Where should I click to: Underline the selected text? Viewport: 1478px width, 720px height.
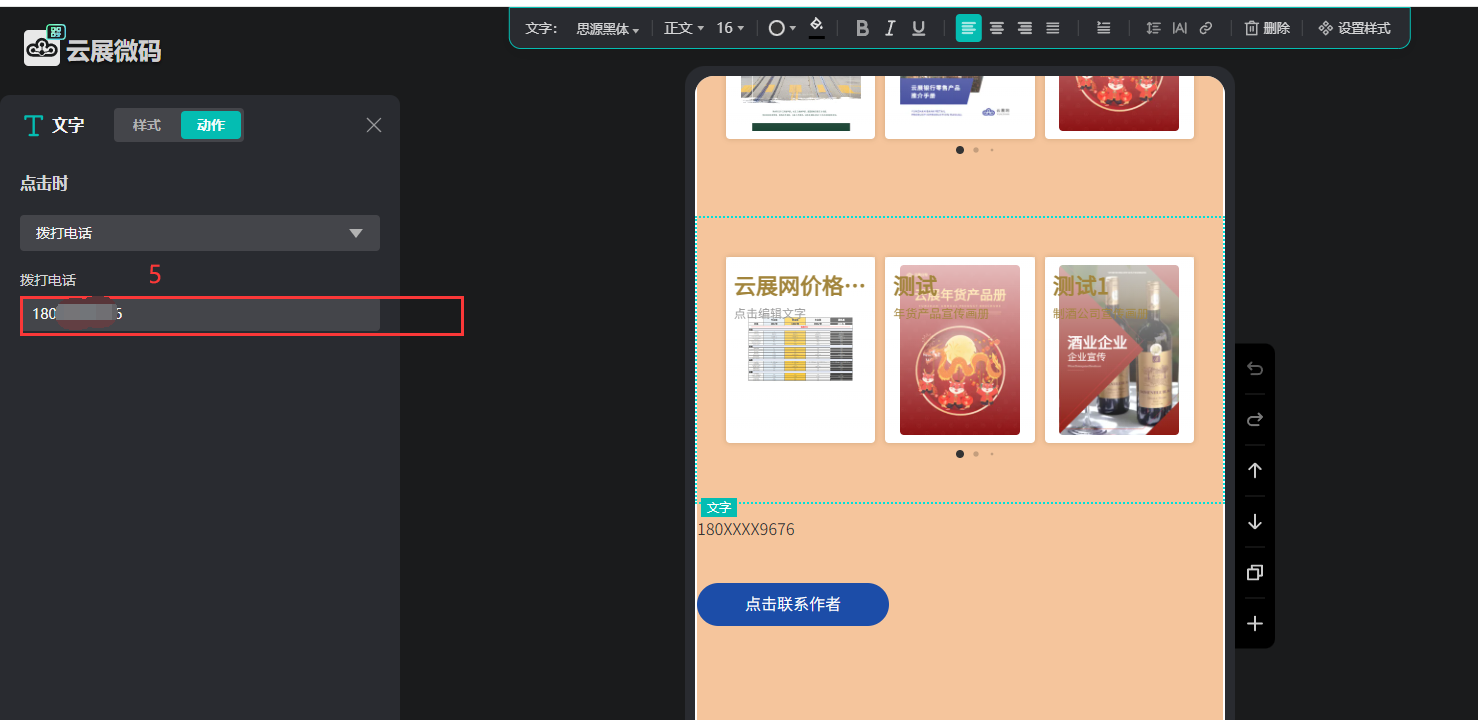918,28
